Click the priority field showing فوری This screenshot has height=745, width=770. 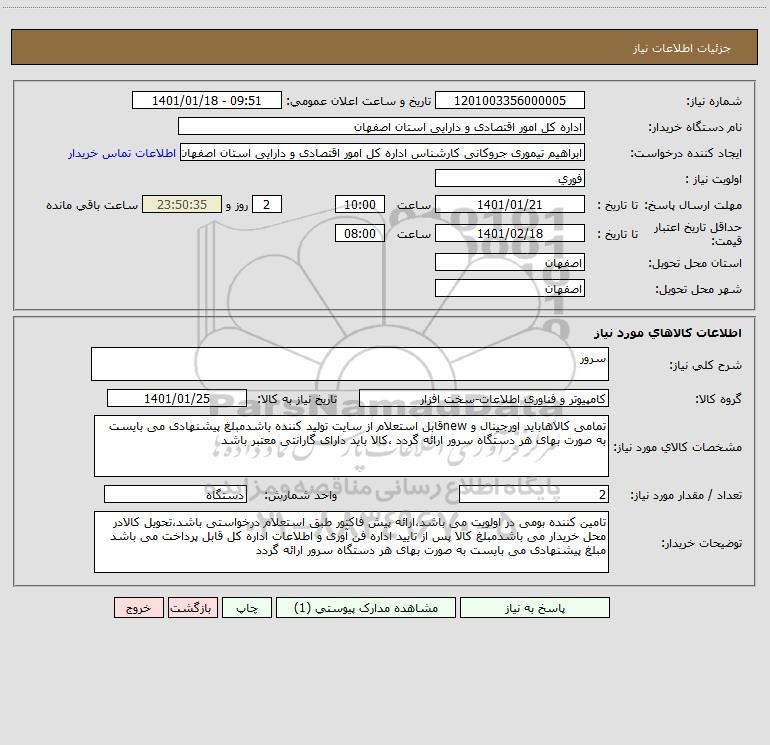point(510,178)
